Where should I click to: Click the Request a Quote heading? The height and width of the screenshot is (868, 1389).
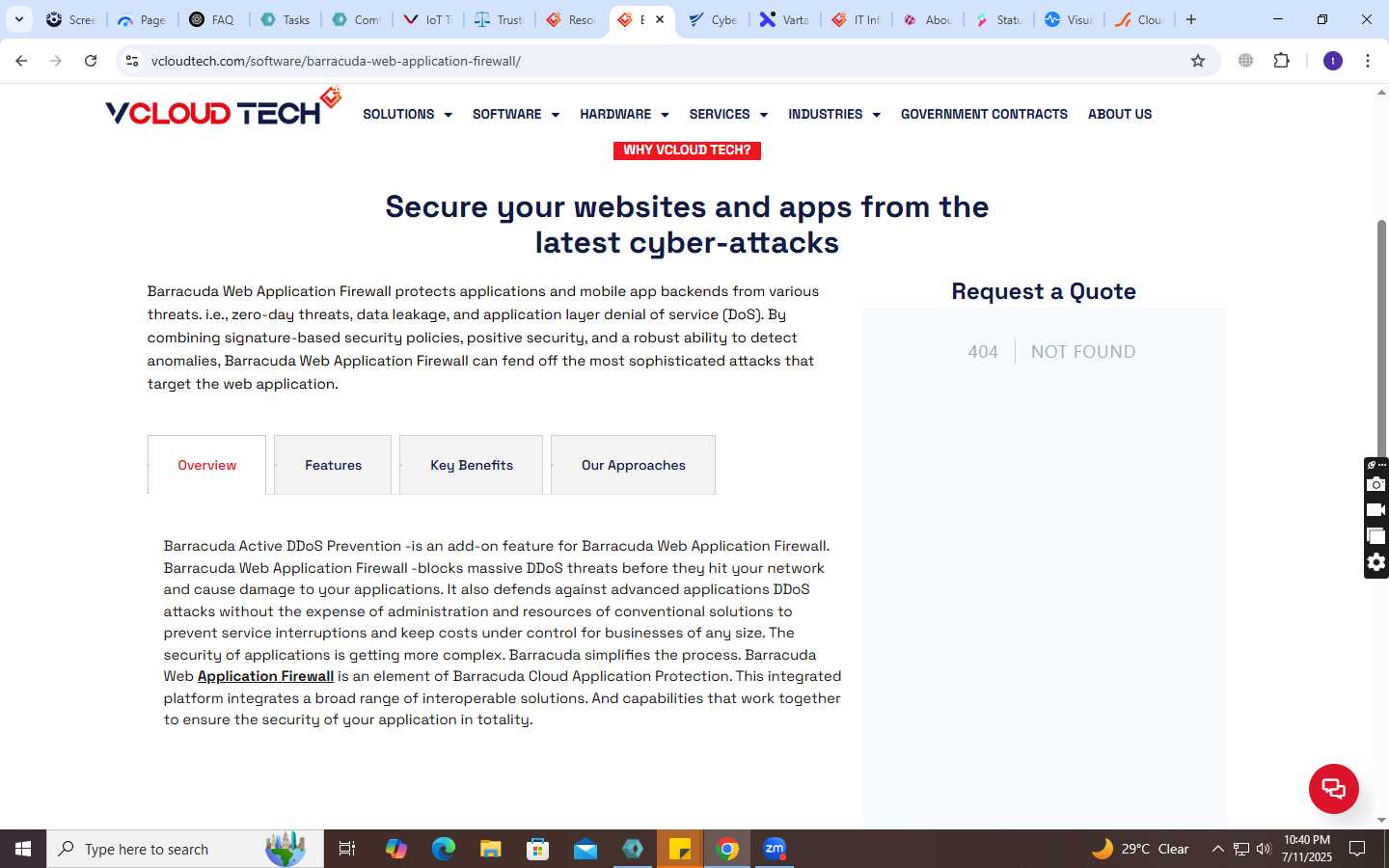point(1044,291)
